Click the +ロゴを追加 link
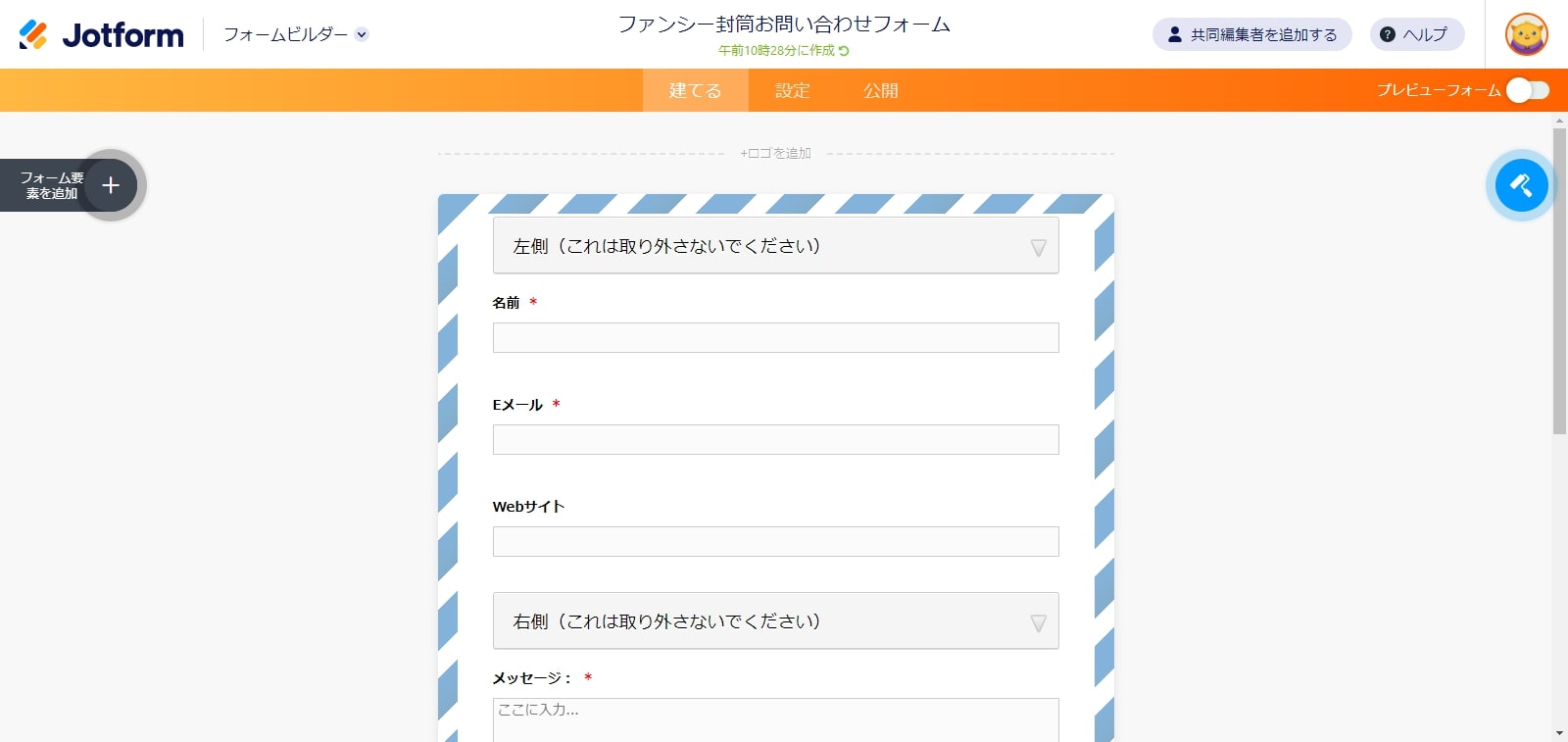Viewport: 1568px width, 742px height. (x=775, y=154)
